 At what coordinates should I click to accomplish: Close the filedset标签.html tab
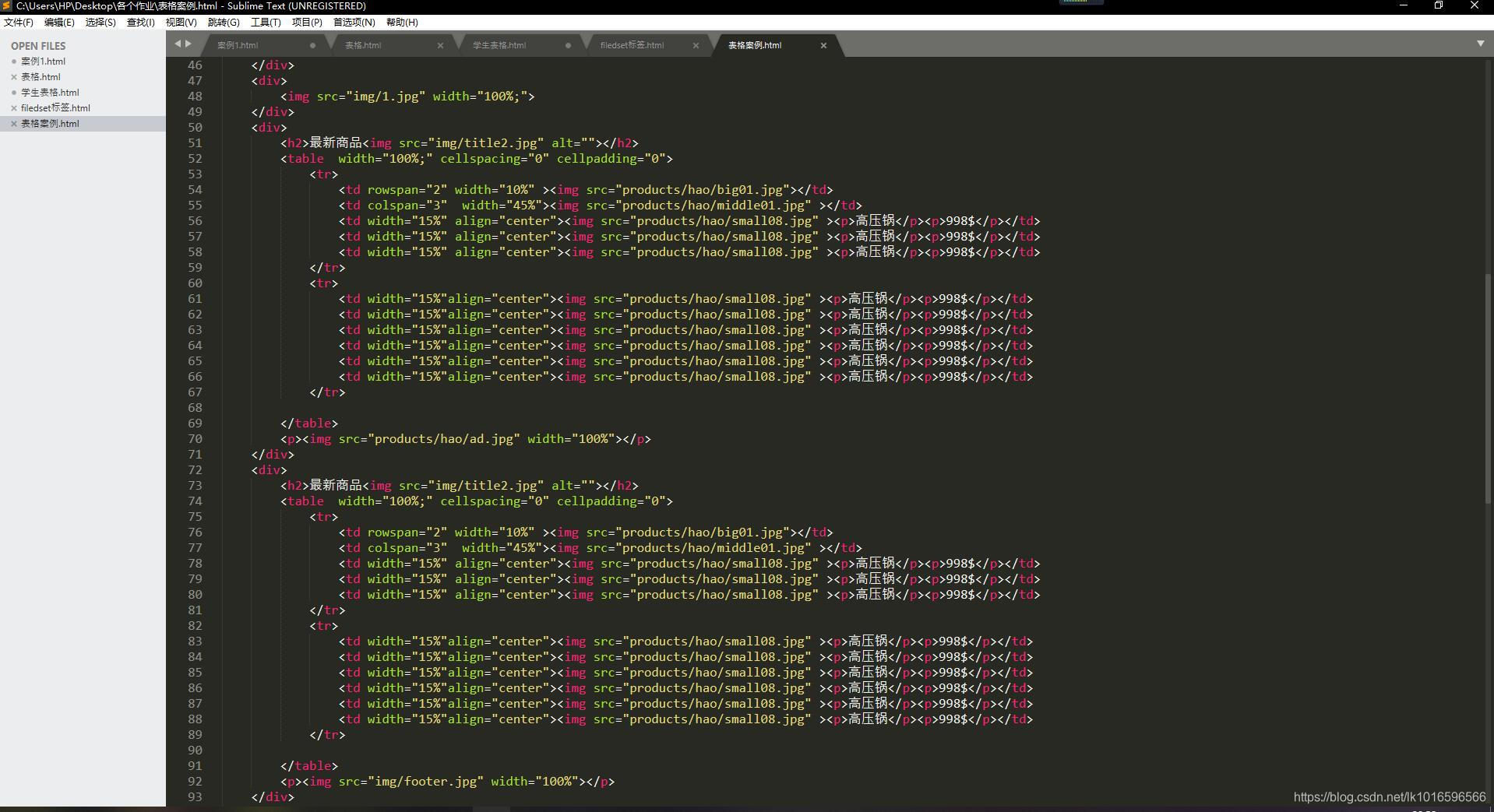[x=696, y=45]
